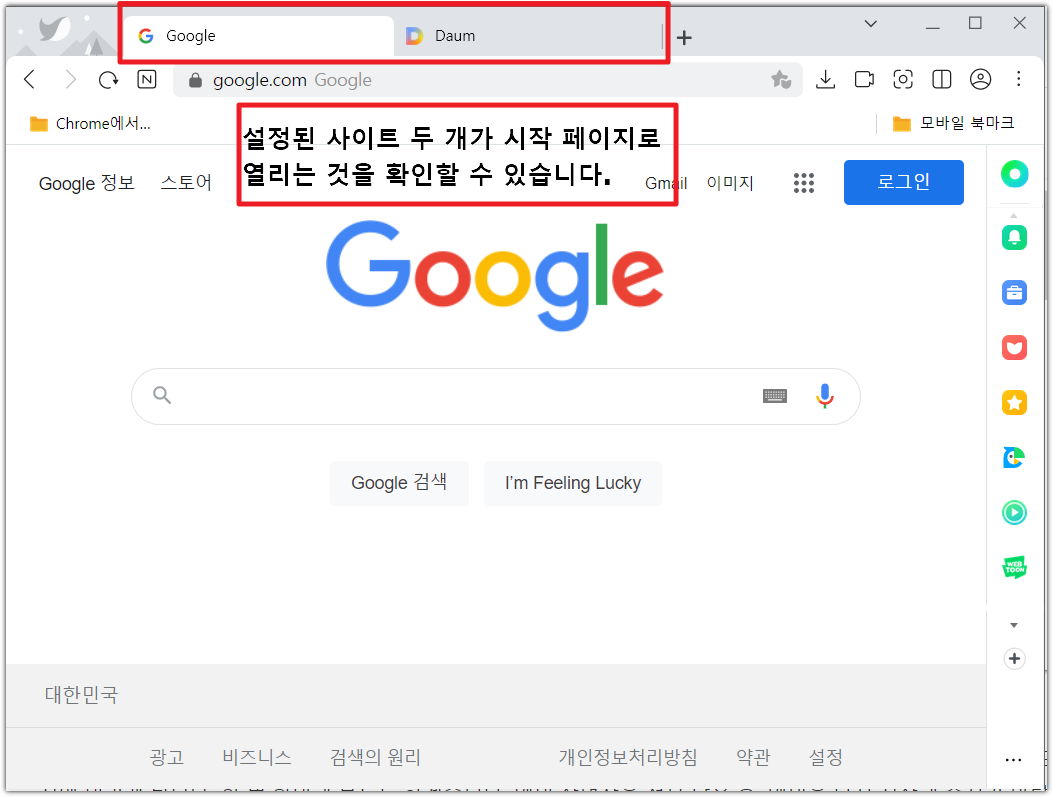Open the screen capture tool
The image size is (1053, 797).
point(903,79)
